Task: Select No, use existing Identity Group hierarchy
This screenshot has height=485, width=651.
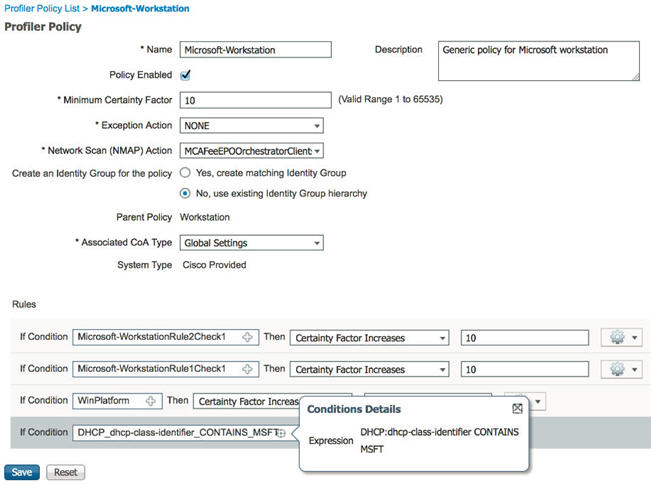Action: [x=185, y=193]
